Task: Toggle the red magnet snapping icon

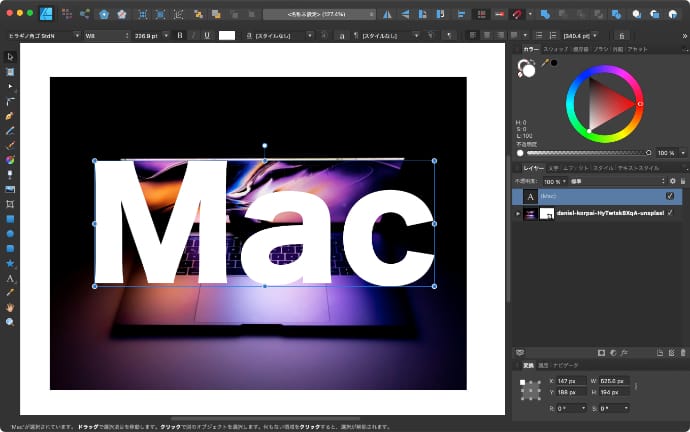Action: pos(516,15)
